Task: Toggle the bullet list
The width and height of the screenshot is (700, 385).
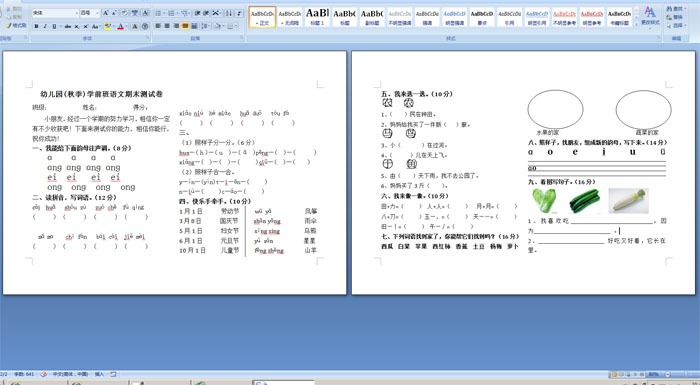Action: point(159,13)
